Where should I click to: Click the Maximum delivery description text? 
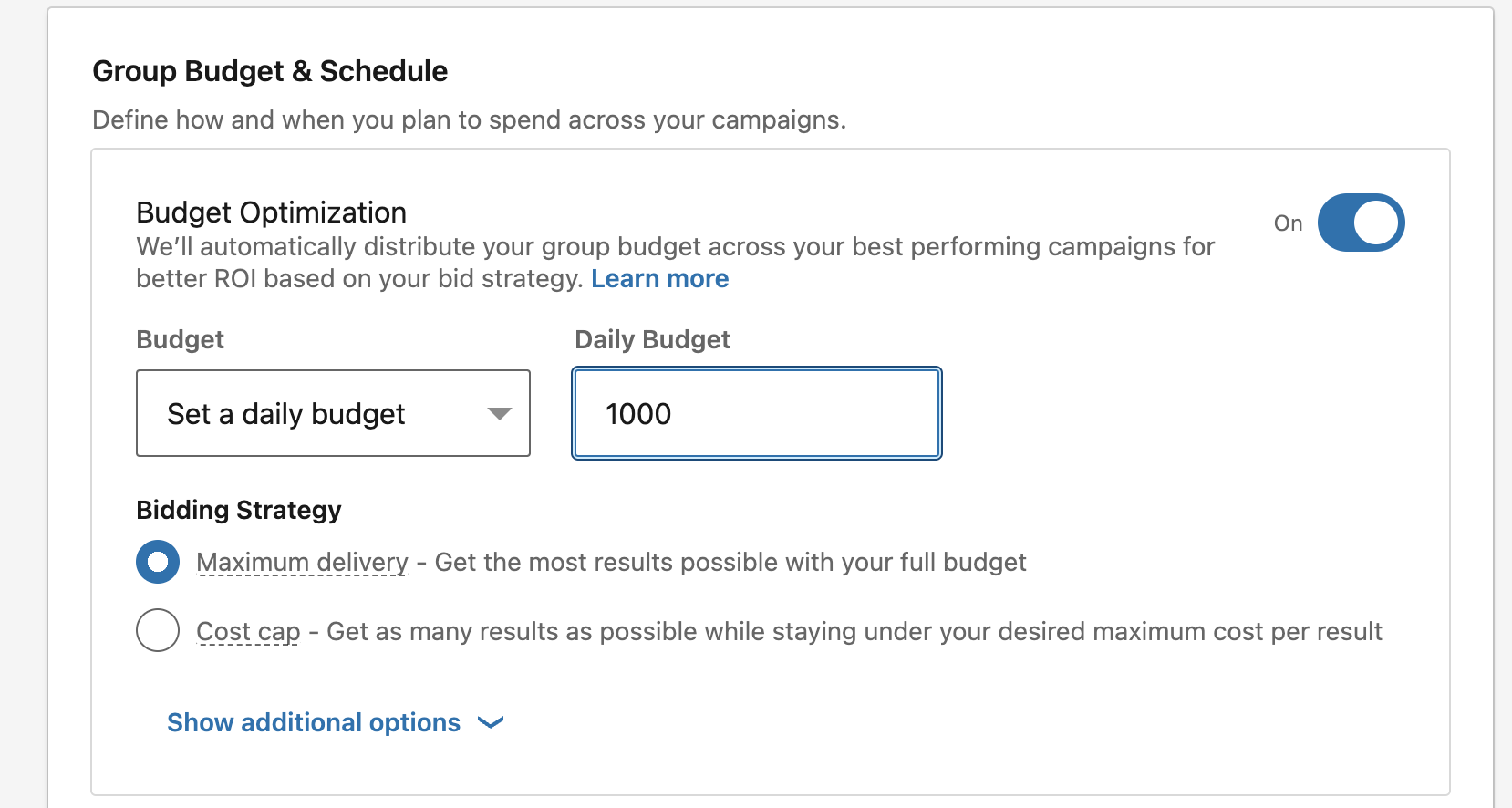coord(730,562)
